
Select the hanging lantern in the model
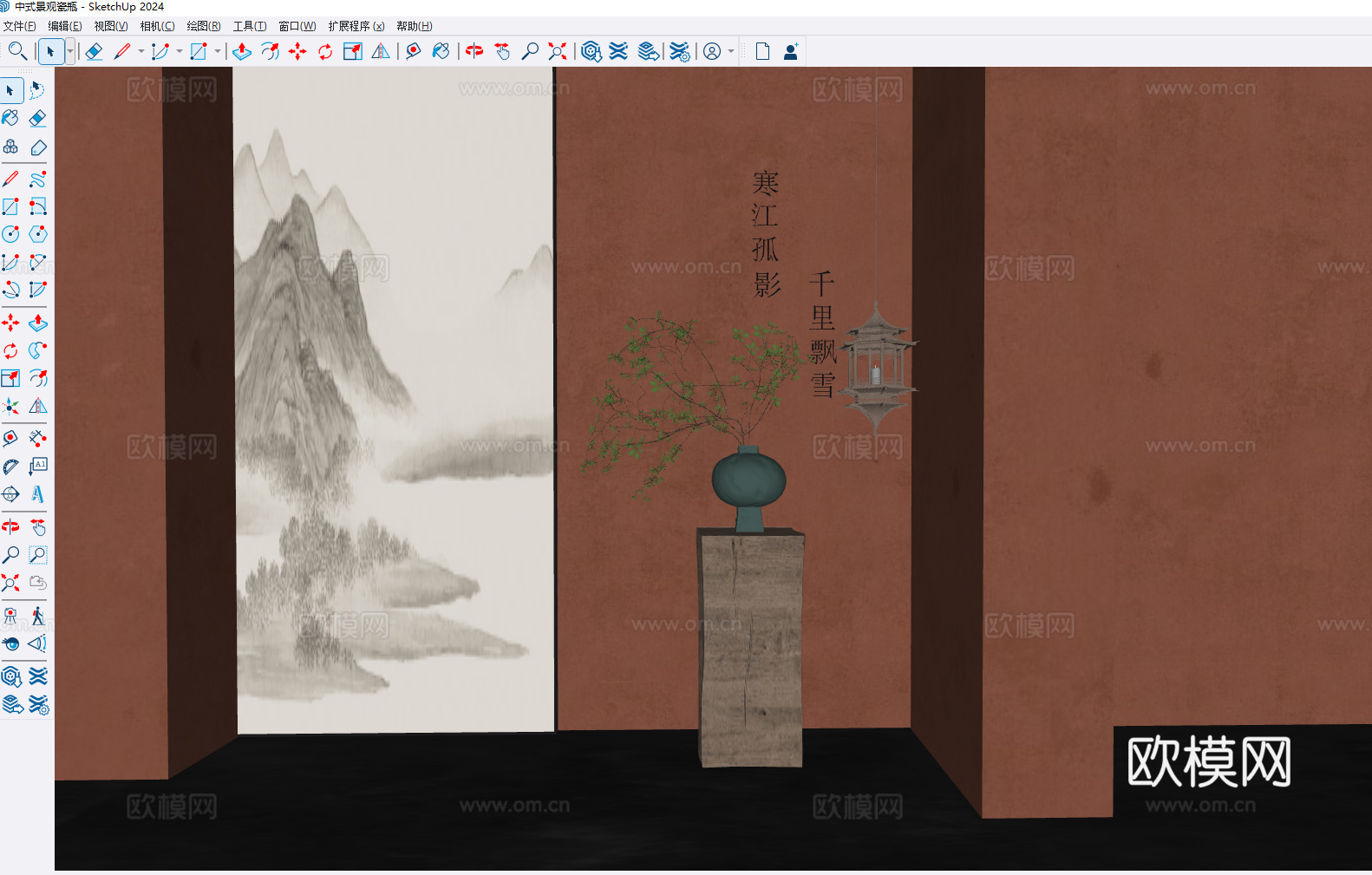point(876,369)
